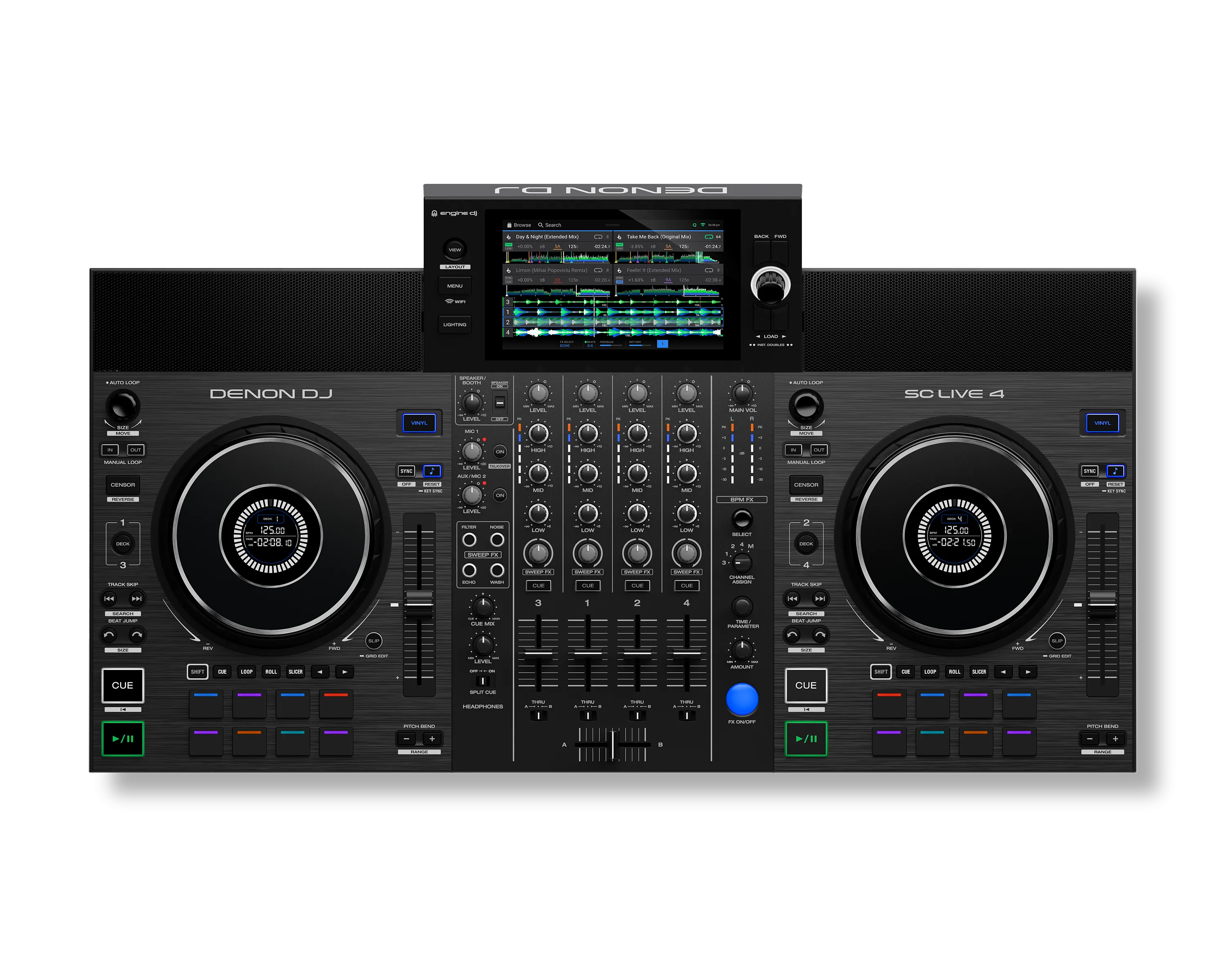Select the ROLL pad mode on left deck

[x=271, y=672]
